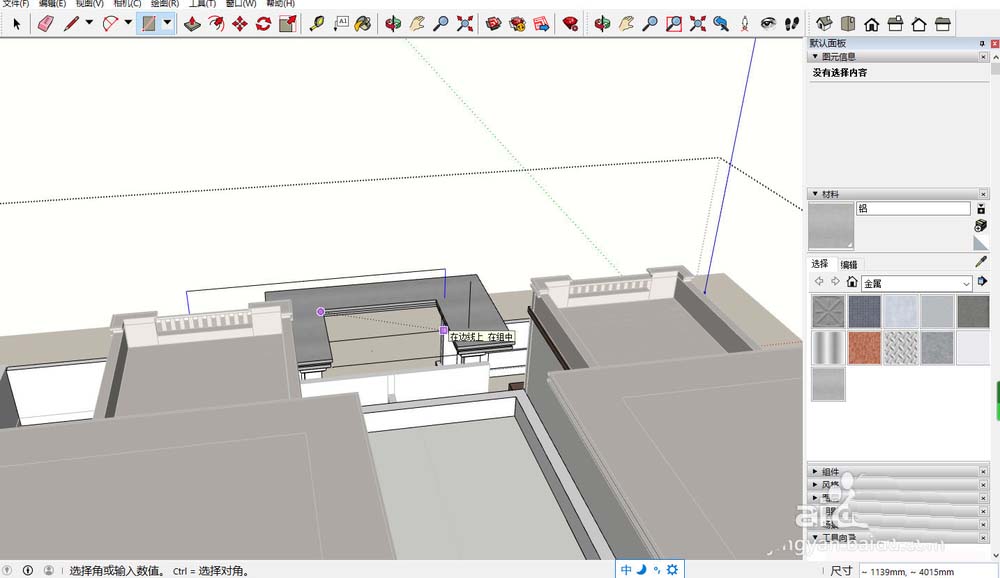Image resolution: width=1000 pixels, height=578 pixels.
Task: Switch to the 编辑 tab in Materials
Action: point(850,263)
